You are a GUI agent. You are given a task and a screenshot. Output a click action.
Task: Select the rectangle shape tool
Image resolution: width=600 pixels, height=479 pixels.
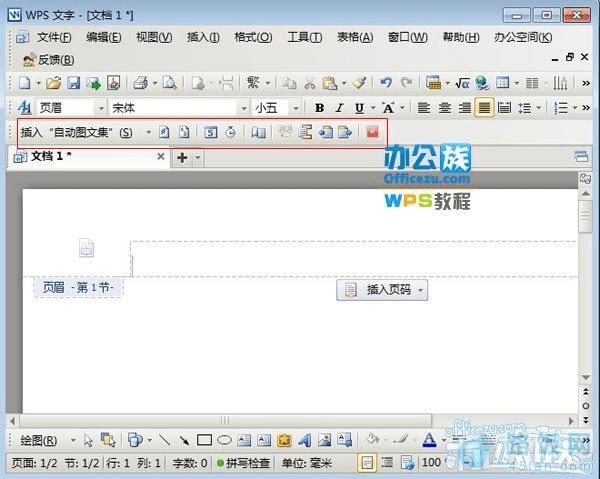coord(204,440)
